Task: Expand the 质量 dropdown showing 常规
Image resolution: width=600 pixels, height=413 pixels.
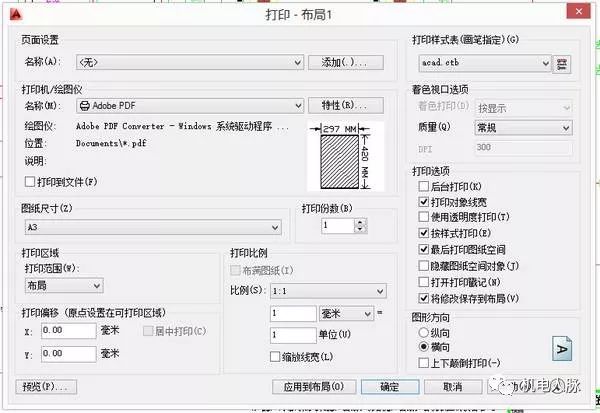Action: pos(509,128)
